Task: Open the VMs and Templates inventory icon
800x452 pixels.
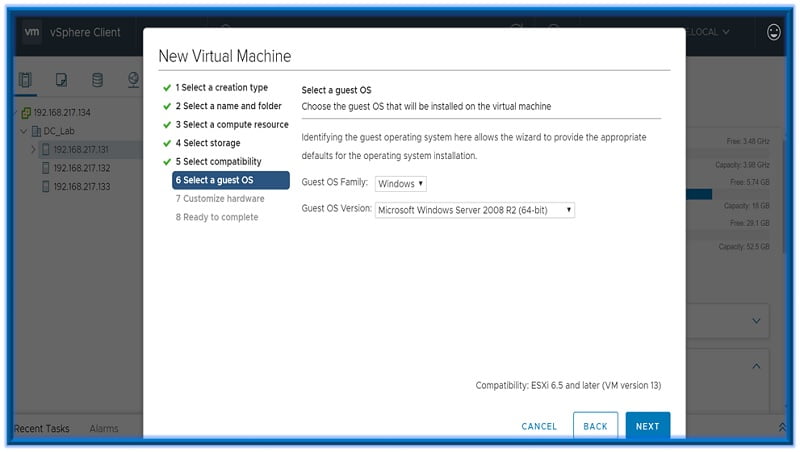Action: click(61, 80)
